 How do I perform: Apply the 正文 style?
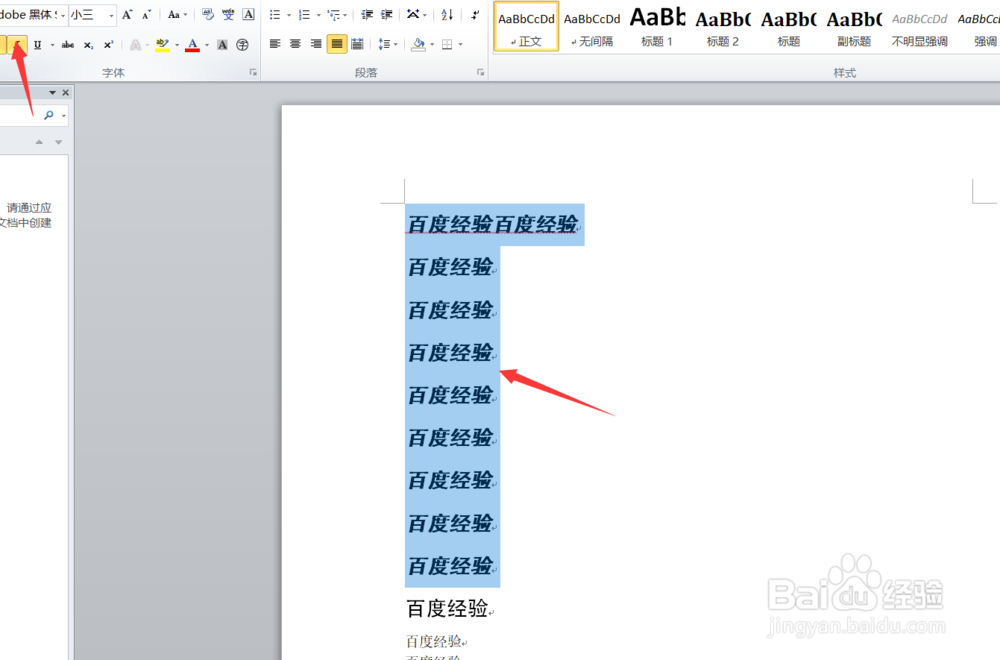pyautogui.click(x=526, y=27)
